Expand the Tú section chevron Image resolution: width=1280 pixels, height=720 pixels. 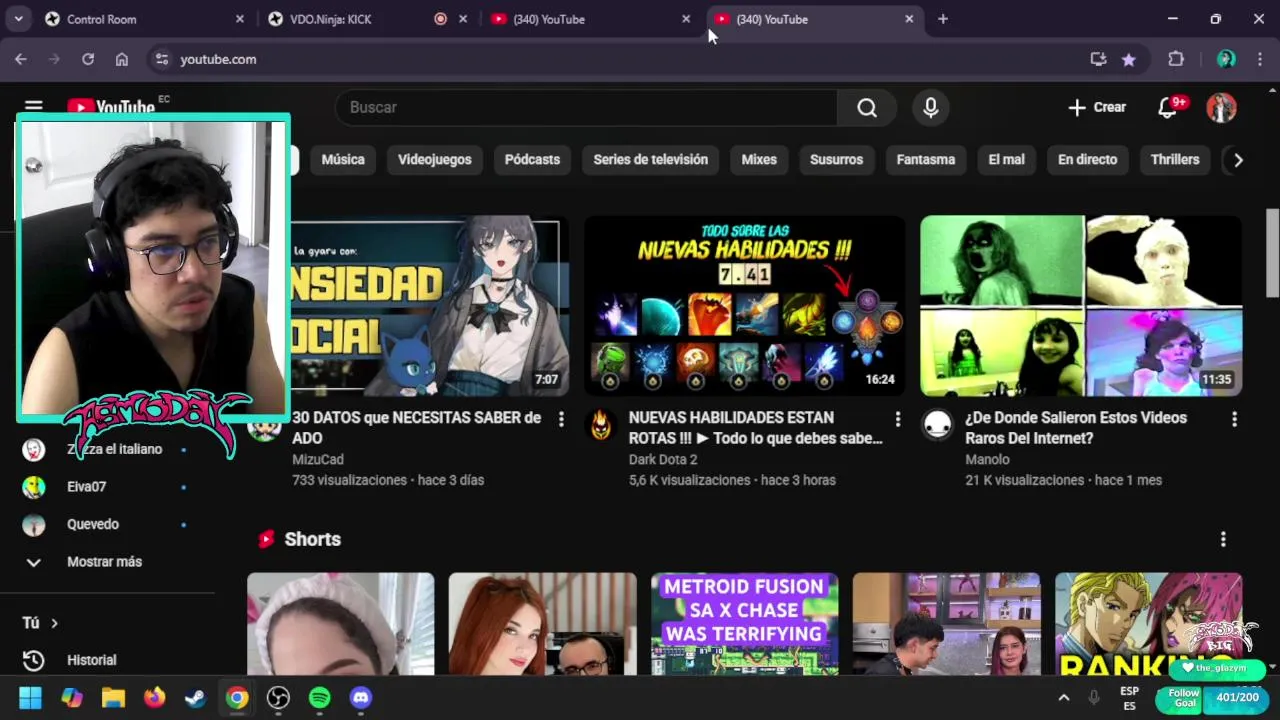[54, 623]
